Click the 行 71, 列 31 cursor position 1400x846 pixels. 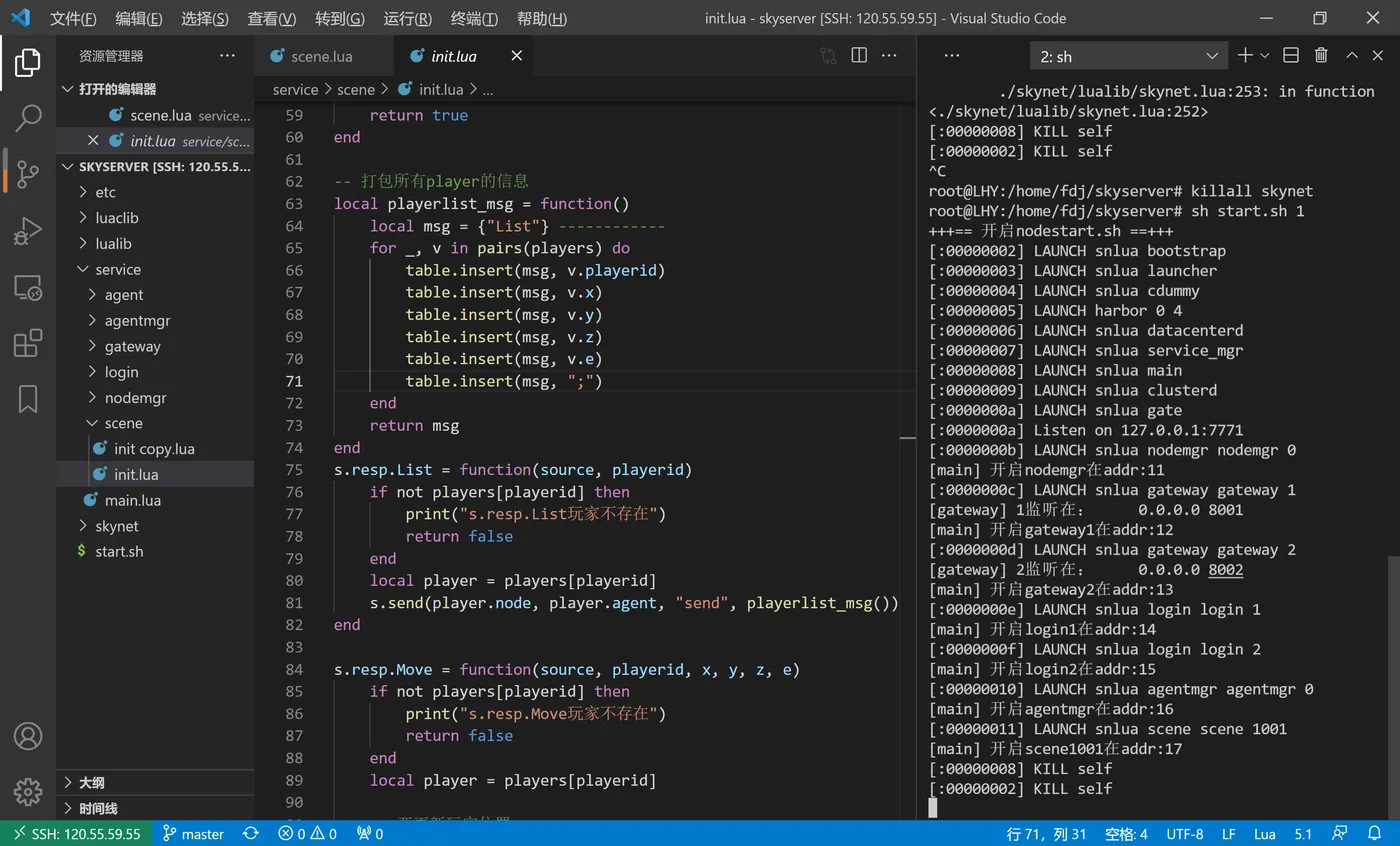pos(1046,833)
